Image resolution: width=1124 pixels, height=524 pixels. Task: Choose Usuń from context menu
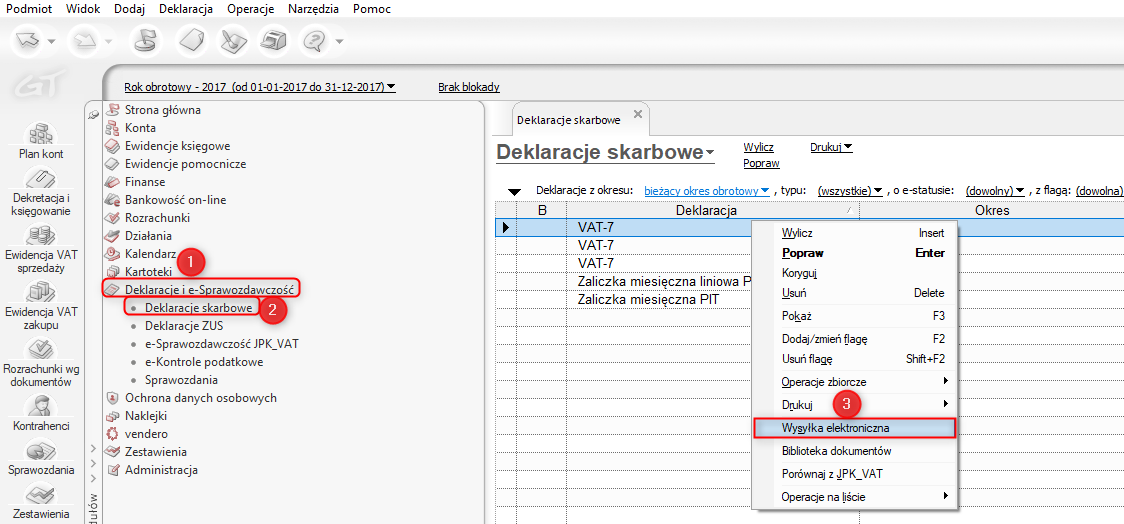pos(794,293)
